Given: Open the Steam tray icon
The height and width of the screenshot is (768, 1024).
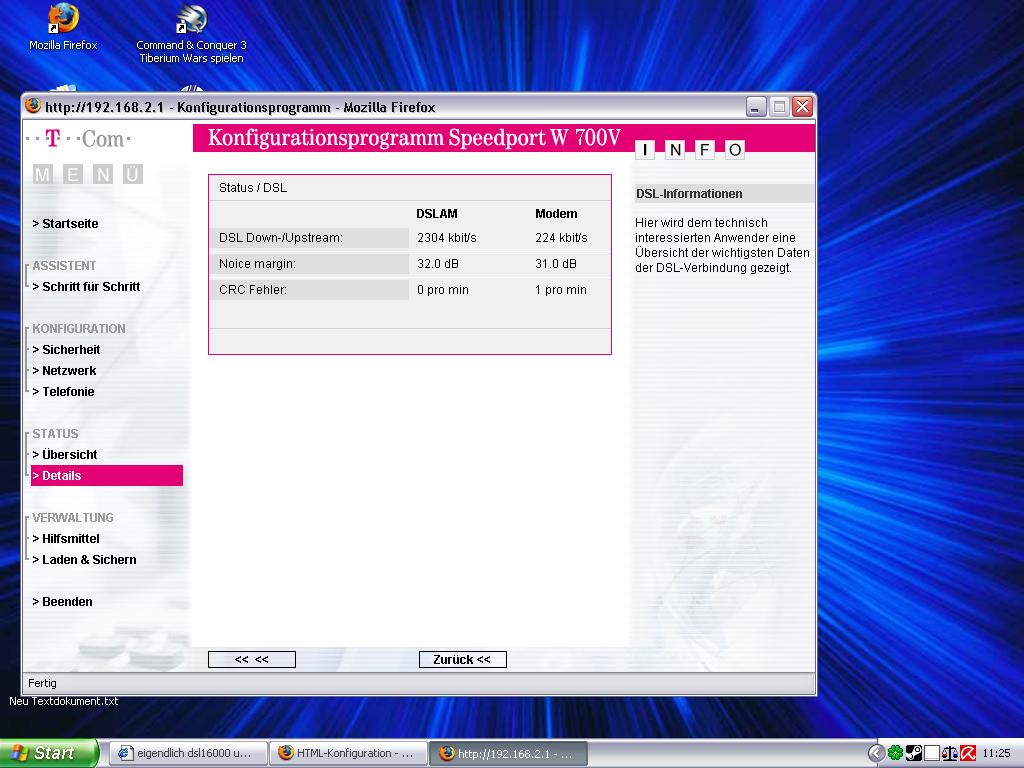Looking at the screenshot, I should click(x=913, y=753).
